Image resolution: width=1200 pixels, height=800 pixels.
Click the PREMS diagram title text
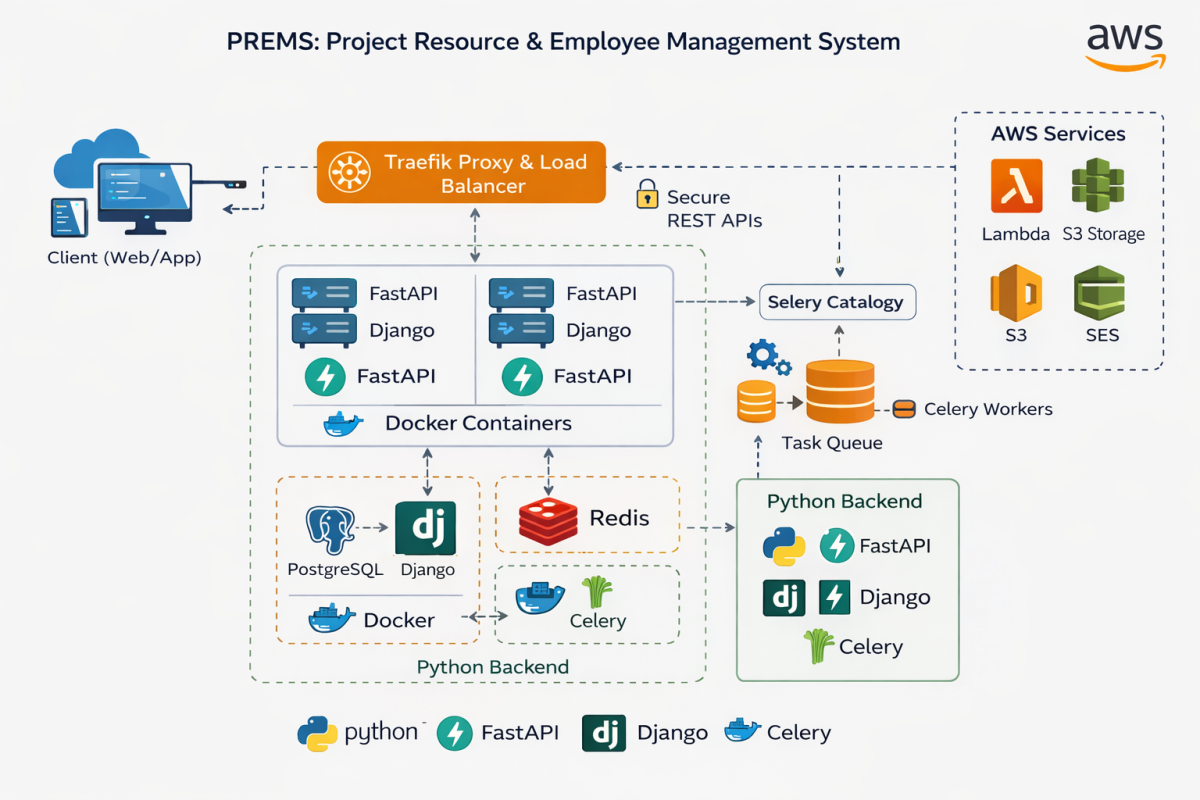coord(563,42)
